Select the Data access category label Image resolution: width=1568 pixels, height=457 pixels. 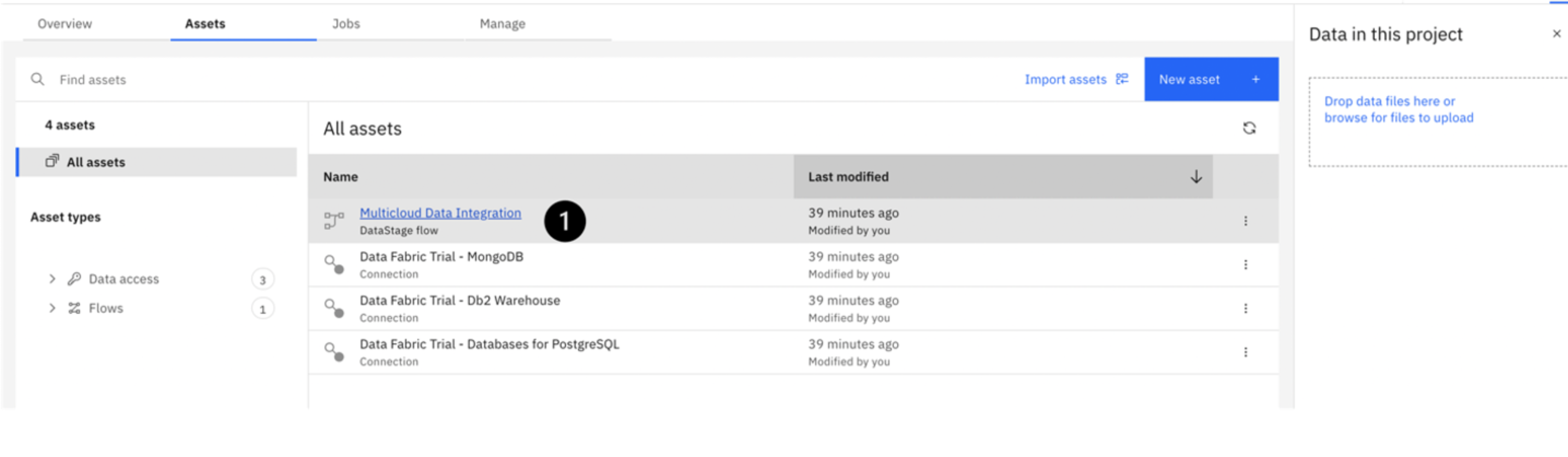click(123, 279)
